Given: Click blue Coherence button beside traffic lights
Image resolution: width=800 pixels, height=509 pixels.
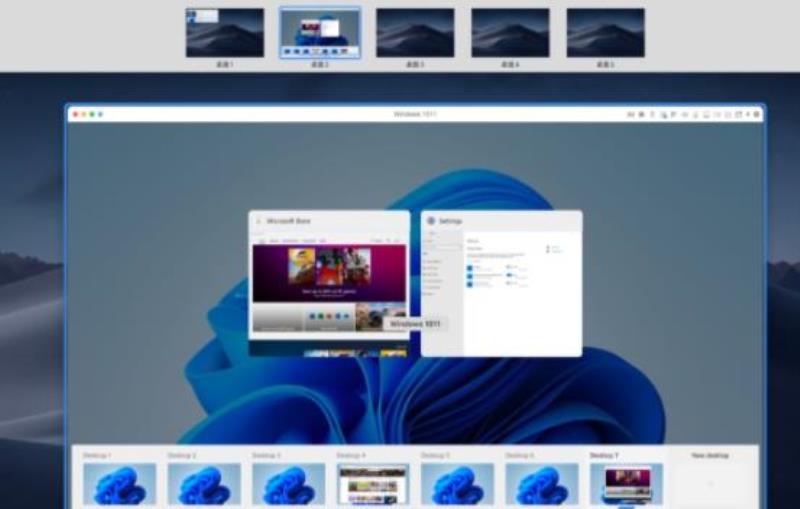Looking at the screenshot, I should click(101, 114).
